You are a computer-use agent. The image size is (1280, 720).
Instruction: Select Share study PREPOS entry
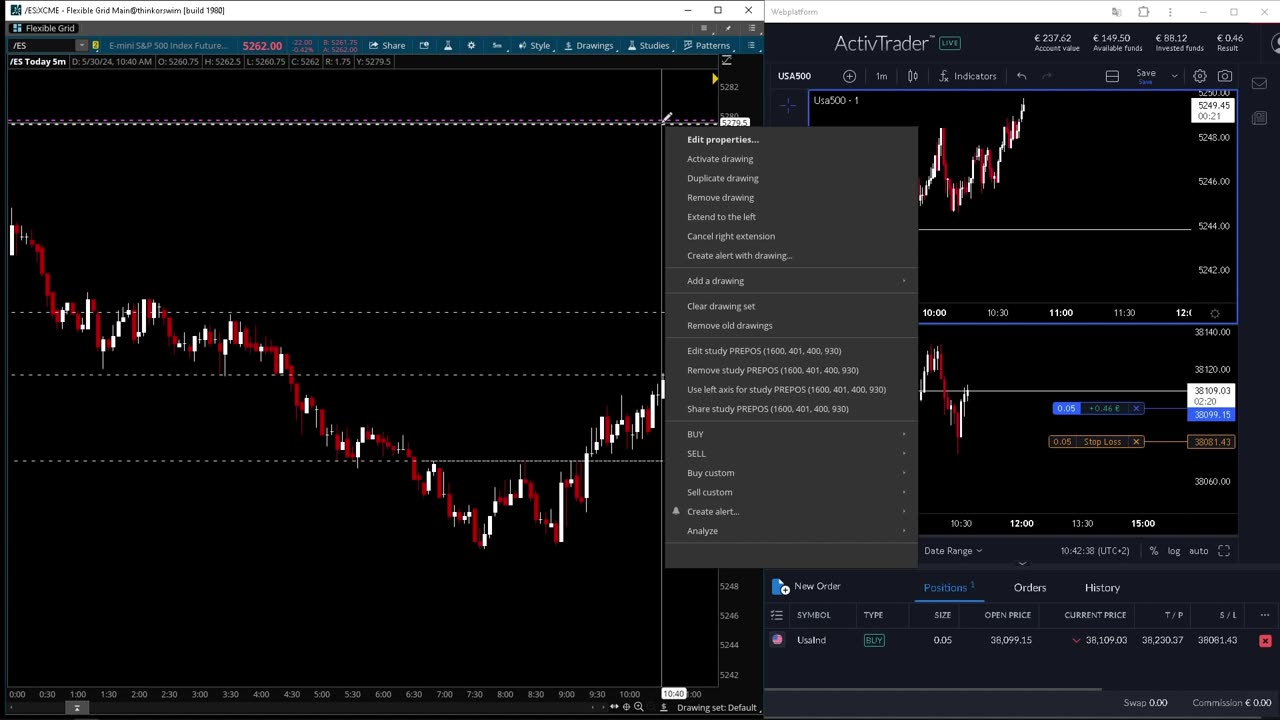[x=767, y=409]
